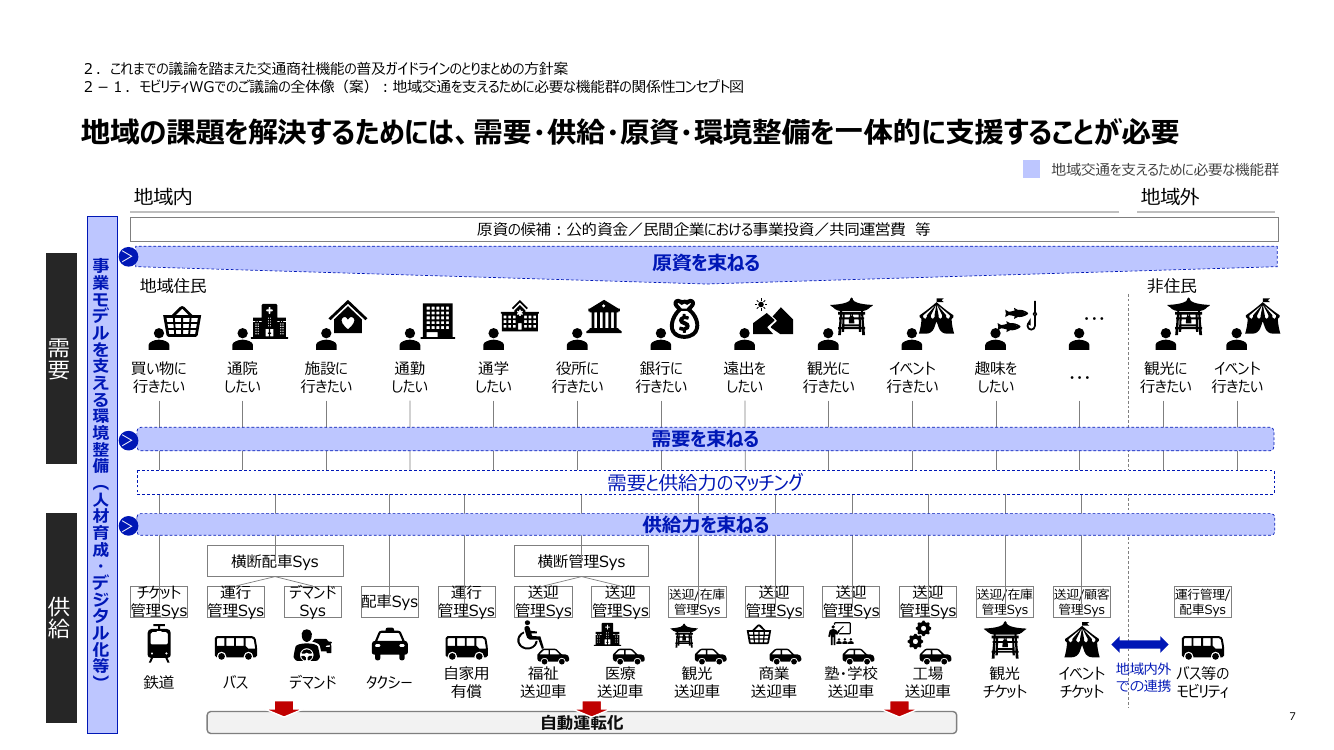Image resolution: width=1334 pixels, height=750 pixels.
Task: Select the 需要を束ねる banner
Action: [x=705, y=439]
